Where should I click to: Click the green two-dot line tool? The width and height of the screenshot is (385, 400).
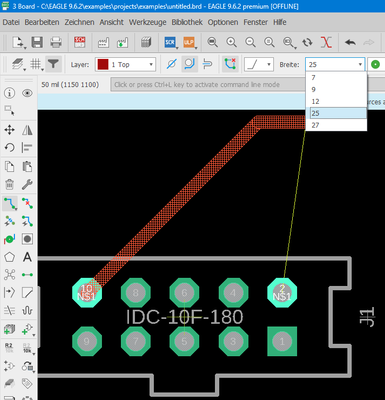tap(27, 275)
